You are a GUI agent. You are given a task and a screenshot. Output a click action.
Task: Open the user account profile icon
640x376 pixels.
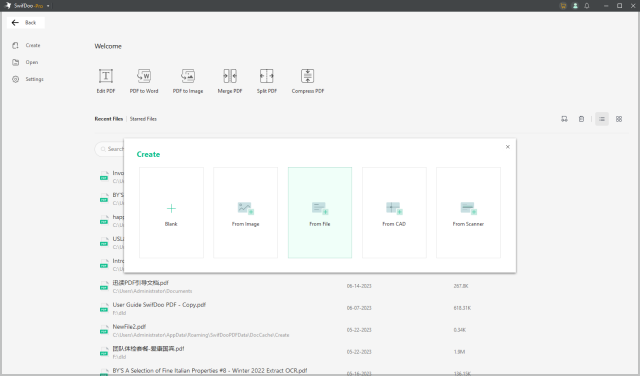tap(575, 6)
